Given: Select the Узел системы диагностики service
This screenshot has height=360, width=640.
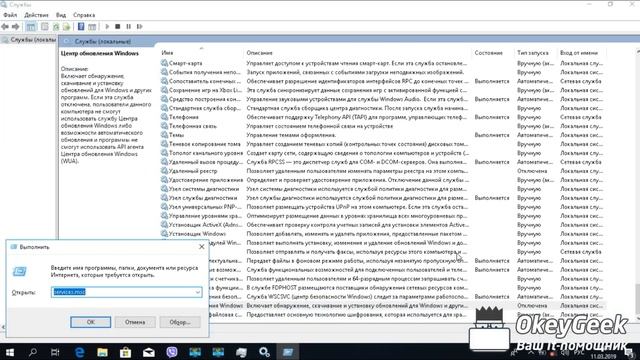Looking at the screenshot, I should [383, 189].
